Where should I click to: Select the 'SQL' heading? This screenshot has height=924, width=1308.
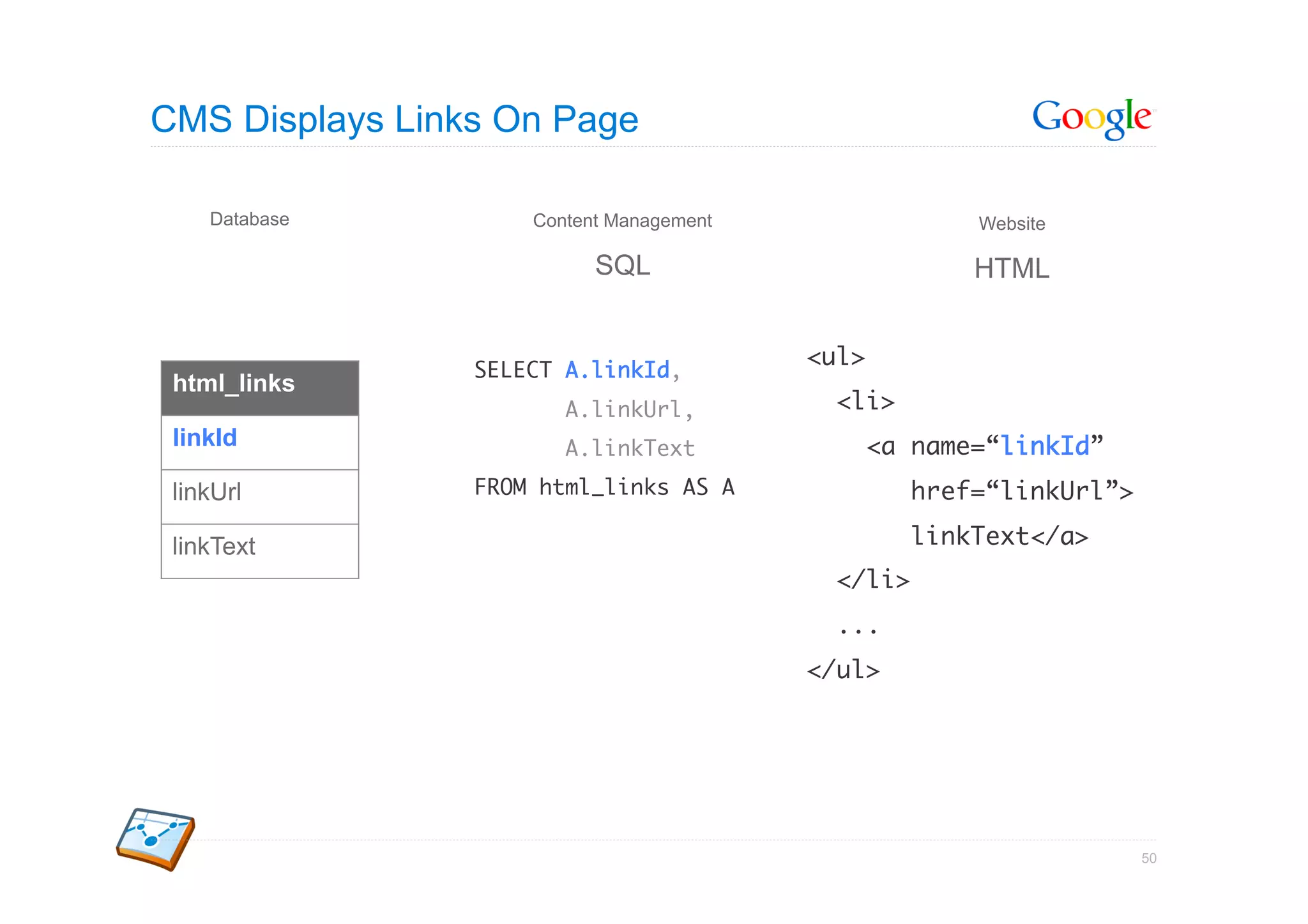point(623,265)
